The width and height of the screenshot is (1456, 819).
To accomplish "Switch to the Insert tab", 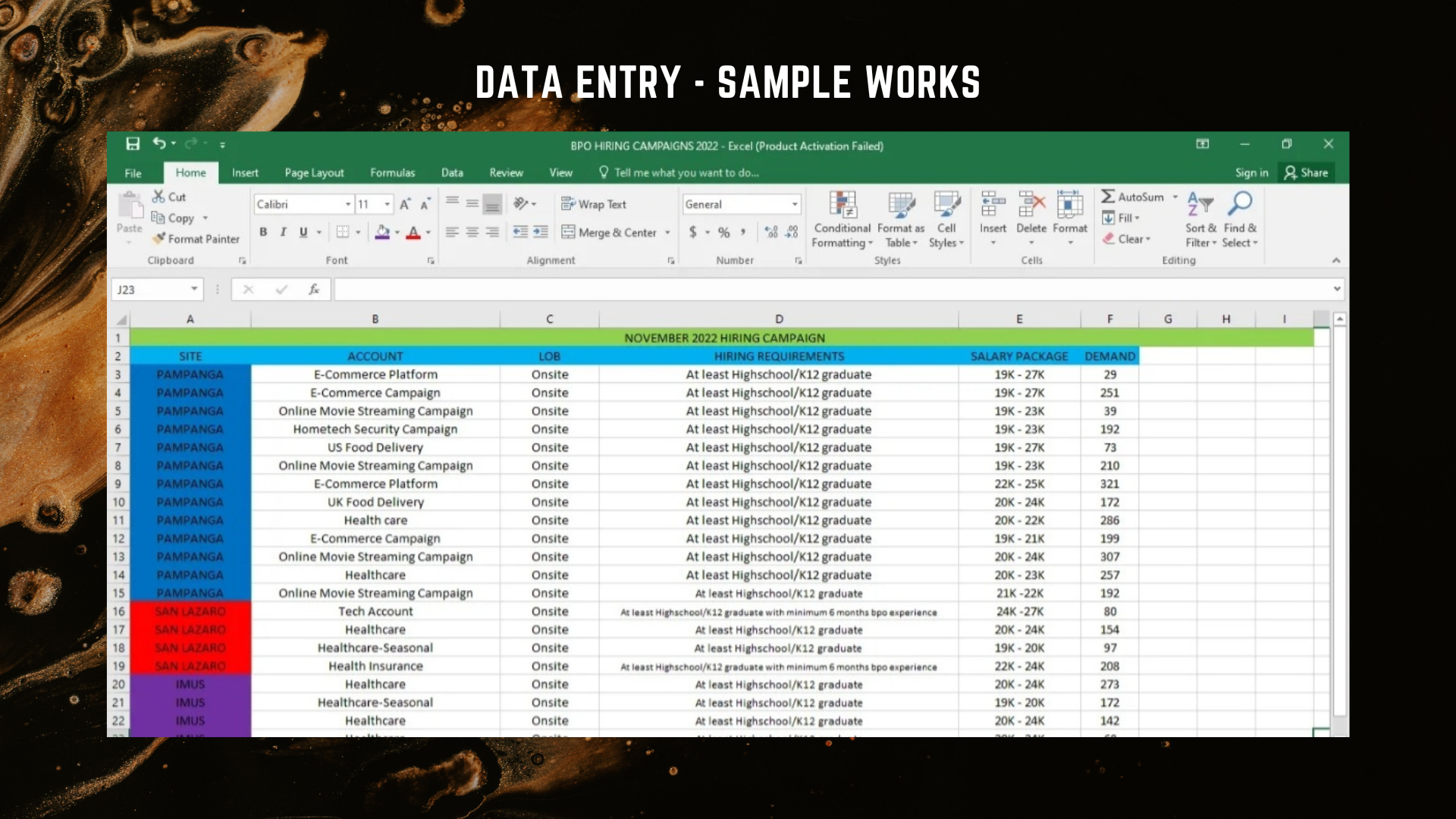I will point(245,173).
